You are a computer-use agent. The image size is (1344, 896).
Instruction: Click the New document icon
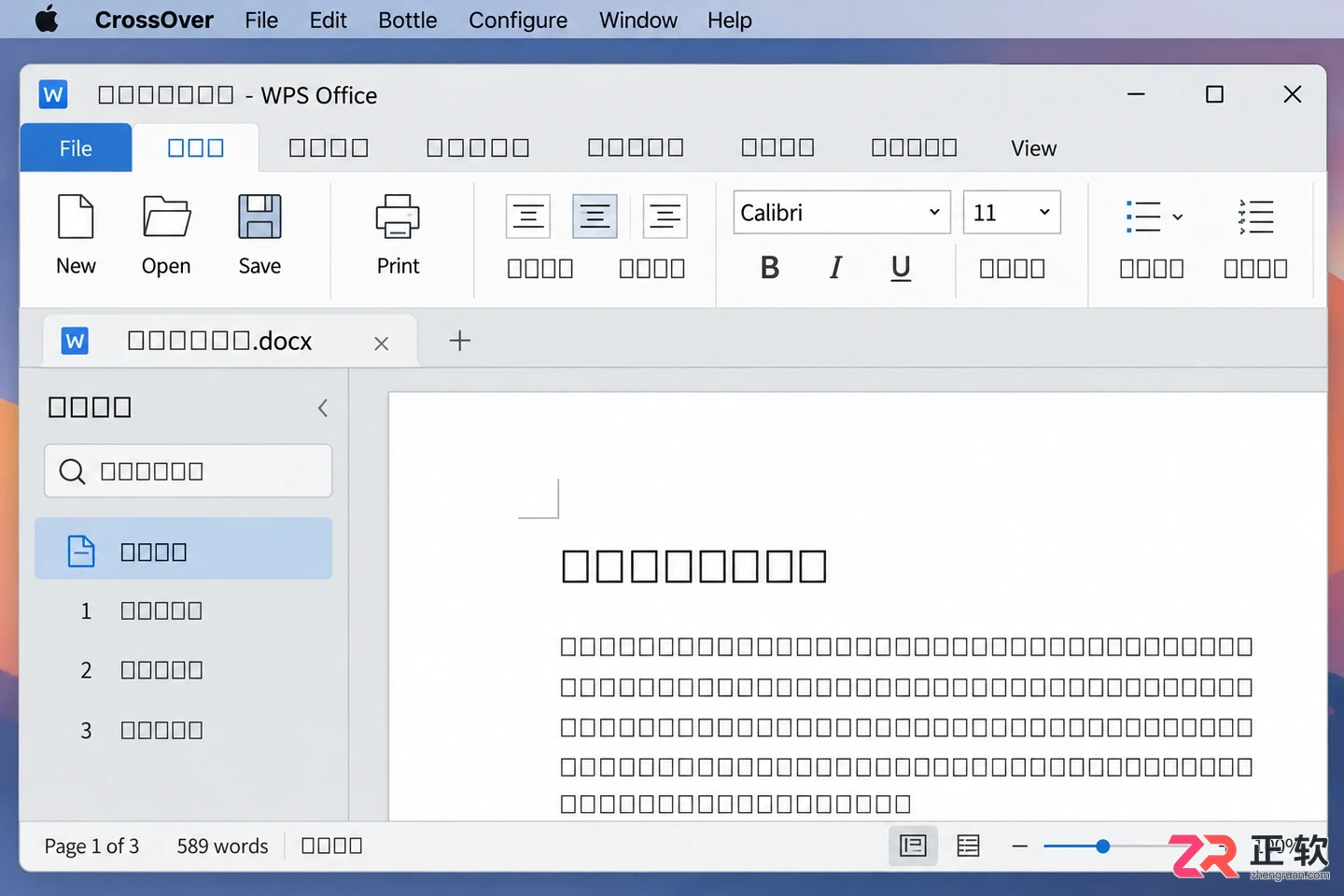[76, 217]
